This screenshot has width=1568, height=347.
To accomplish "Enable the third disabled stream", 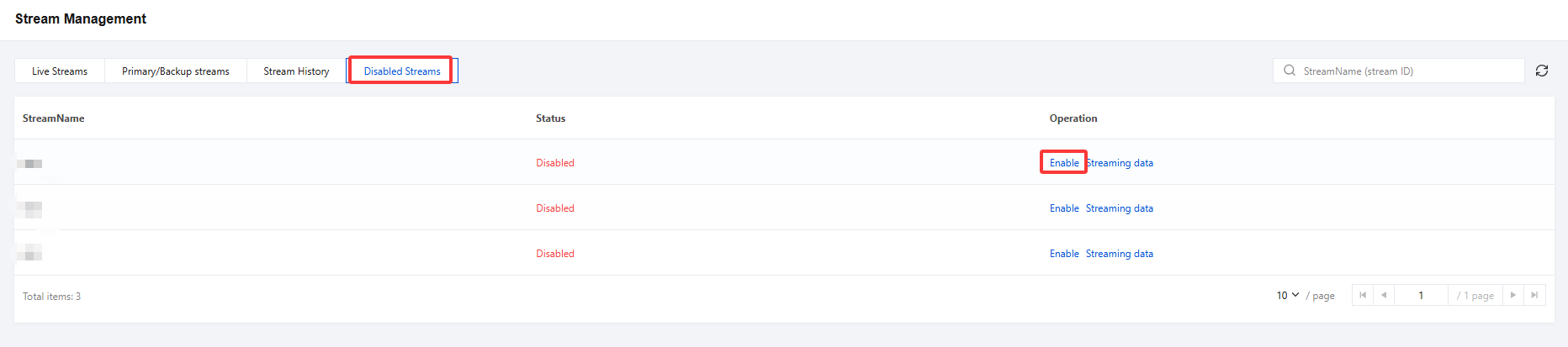I will [x=1064, y=254].
